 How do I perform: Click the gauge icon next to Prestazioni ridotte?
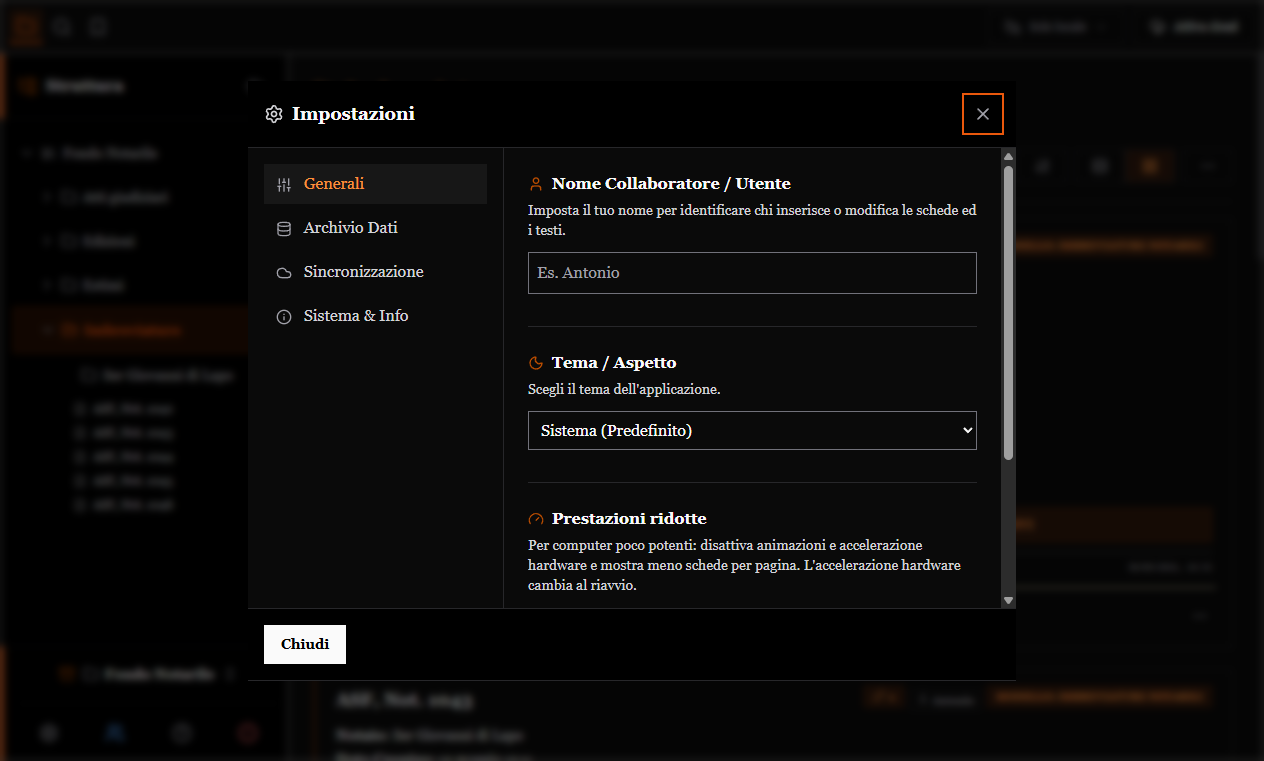[x=536, y=519]
